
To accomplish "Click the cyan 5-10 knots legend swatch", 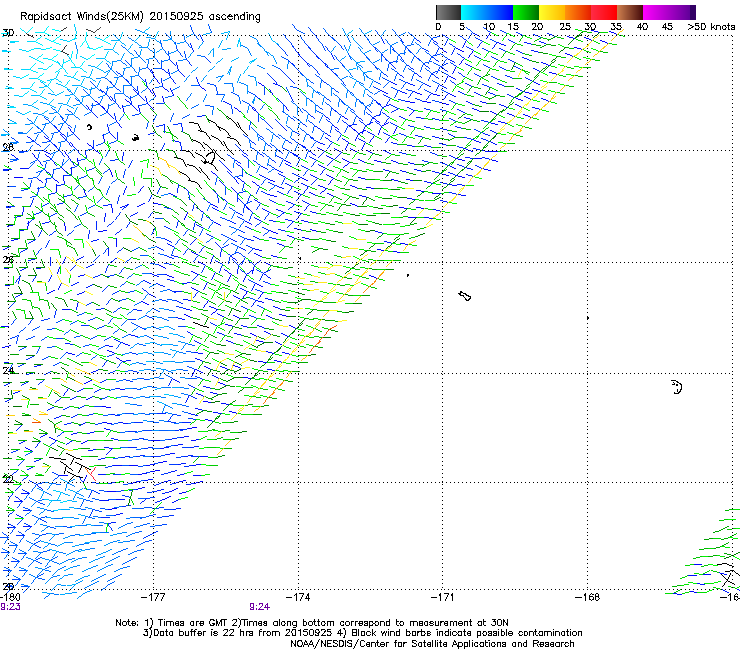I will (474, 12).
